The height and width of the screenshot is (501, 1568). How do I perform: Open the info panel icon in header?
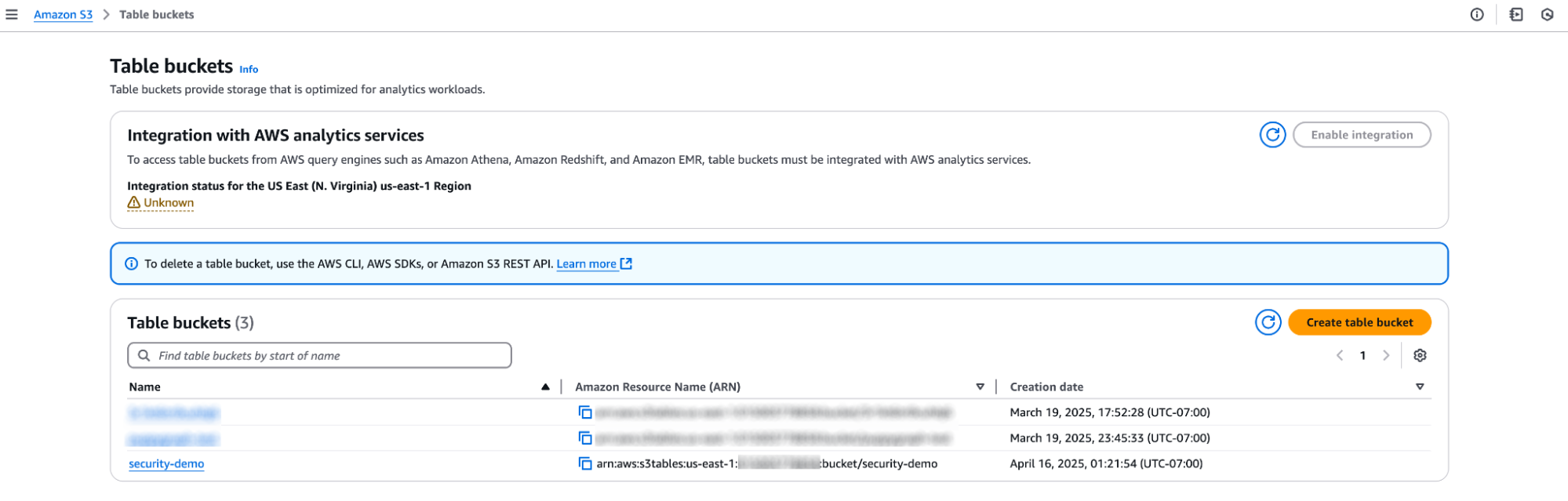pos(1477,14)
